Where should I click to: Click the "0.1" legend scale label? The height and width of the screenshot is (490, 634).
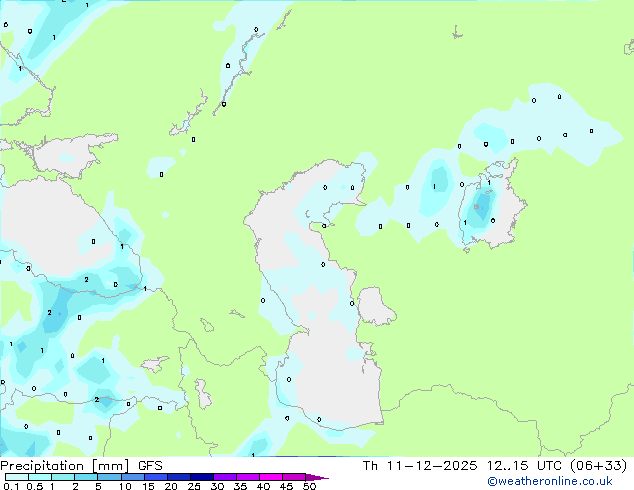pos(11,486)
